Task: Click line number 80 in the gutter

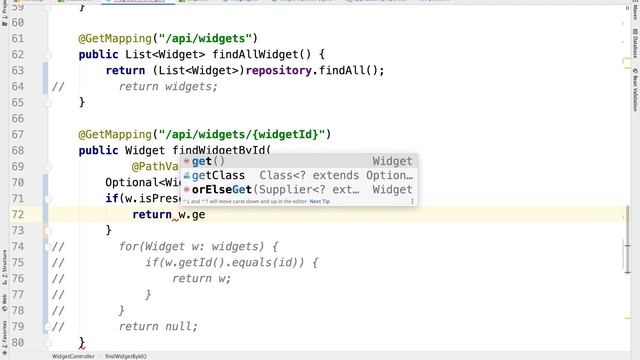Action: pos(18,342)
